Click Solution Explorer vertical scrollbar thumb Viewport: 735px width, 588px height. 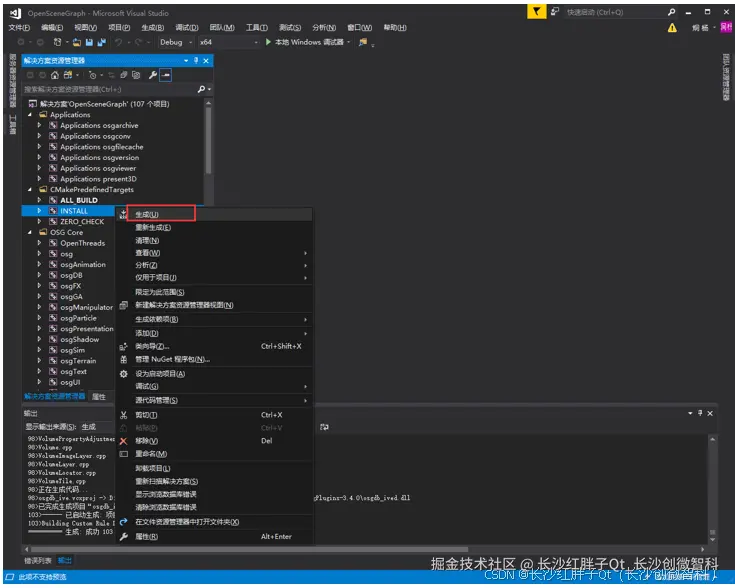(208, 141)
